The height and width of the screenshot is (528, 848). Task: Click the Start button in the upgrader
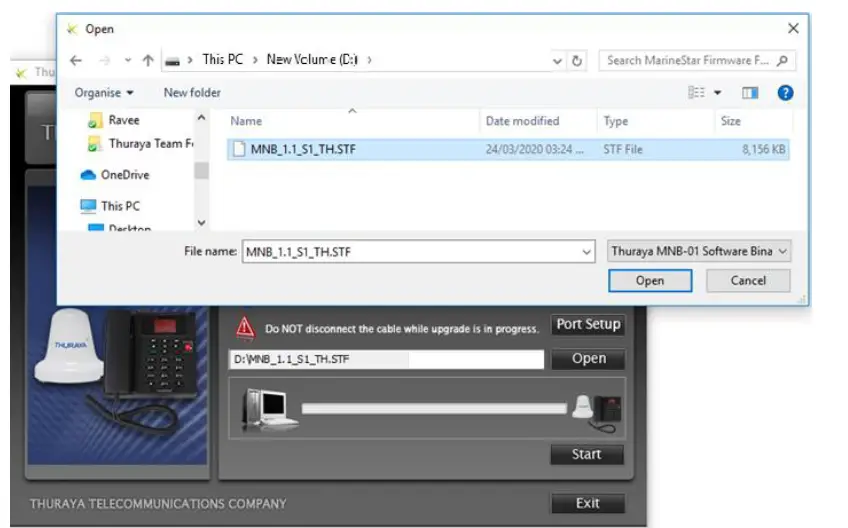587,454
